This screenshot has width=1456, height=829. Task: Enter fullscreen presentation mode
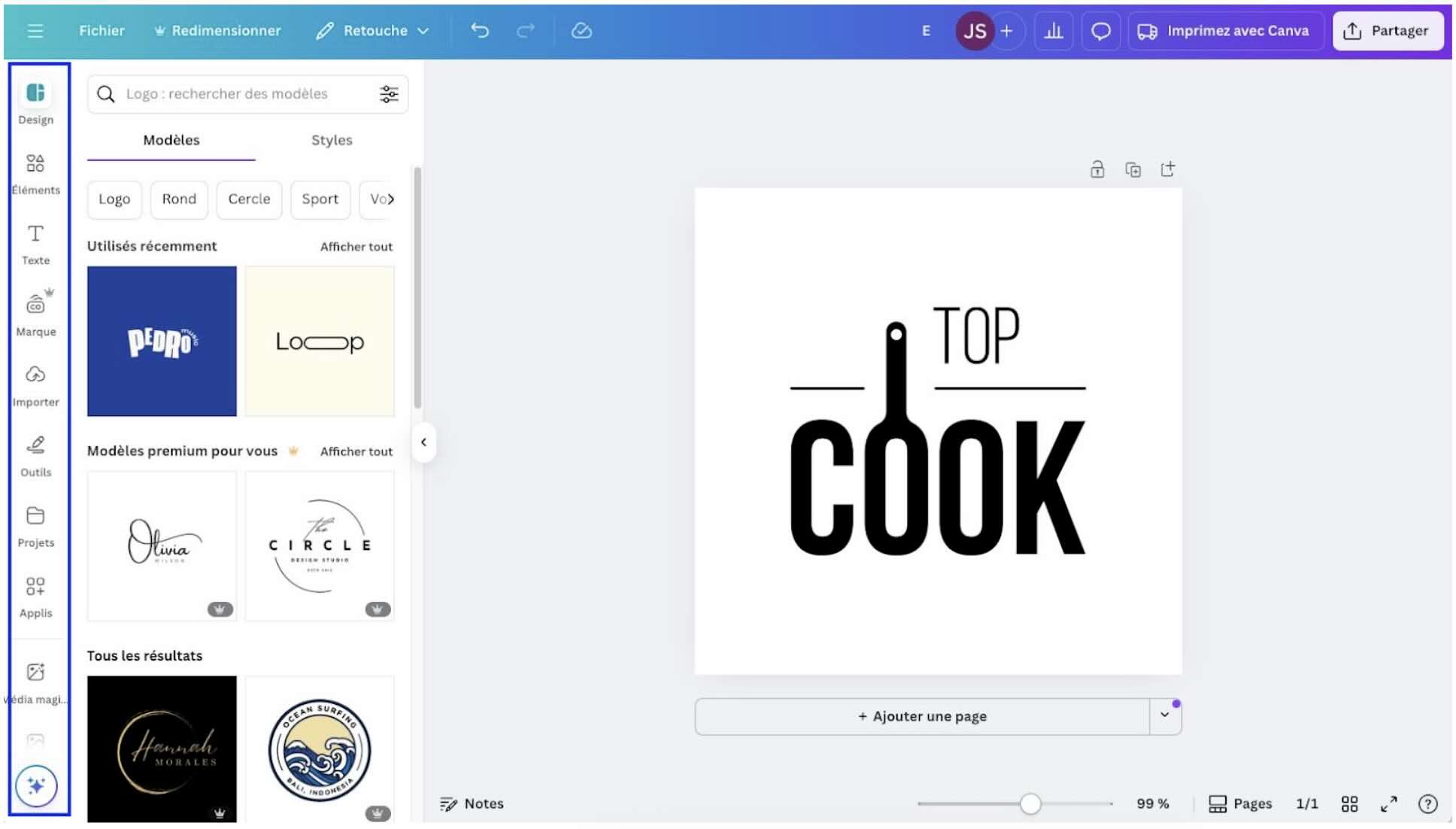(x=1389, y=804)
